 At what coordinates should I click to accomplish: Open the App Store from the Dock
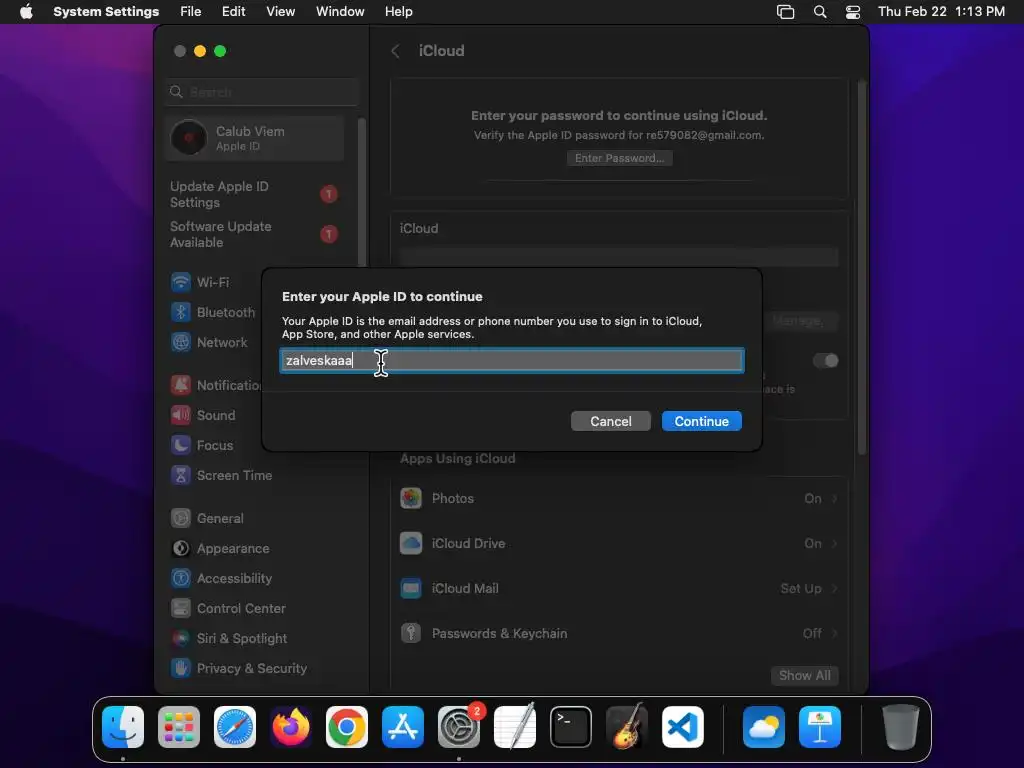pyautogui.click(x=403, y=727)
